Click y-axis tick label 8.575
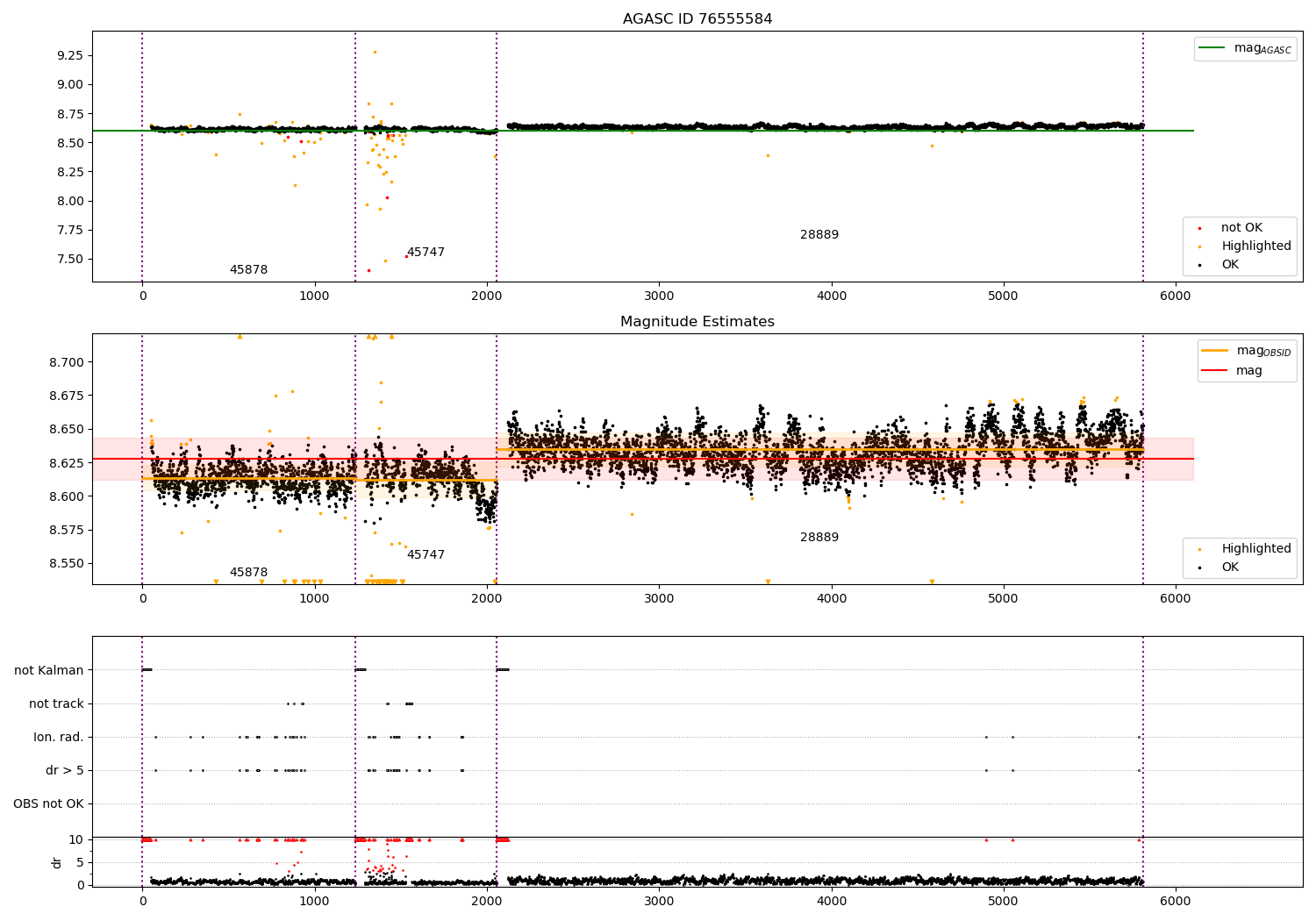1316x921 pixels. [x=66, y=530]
